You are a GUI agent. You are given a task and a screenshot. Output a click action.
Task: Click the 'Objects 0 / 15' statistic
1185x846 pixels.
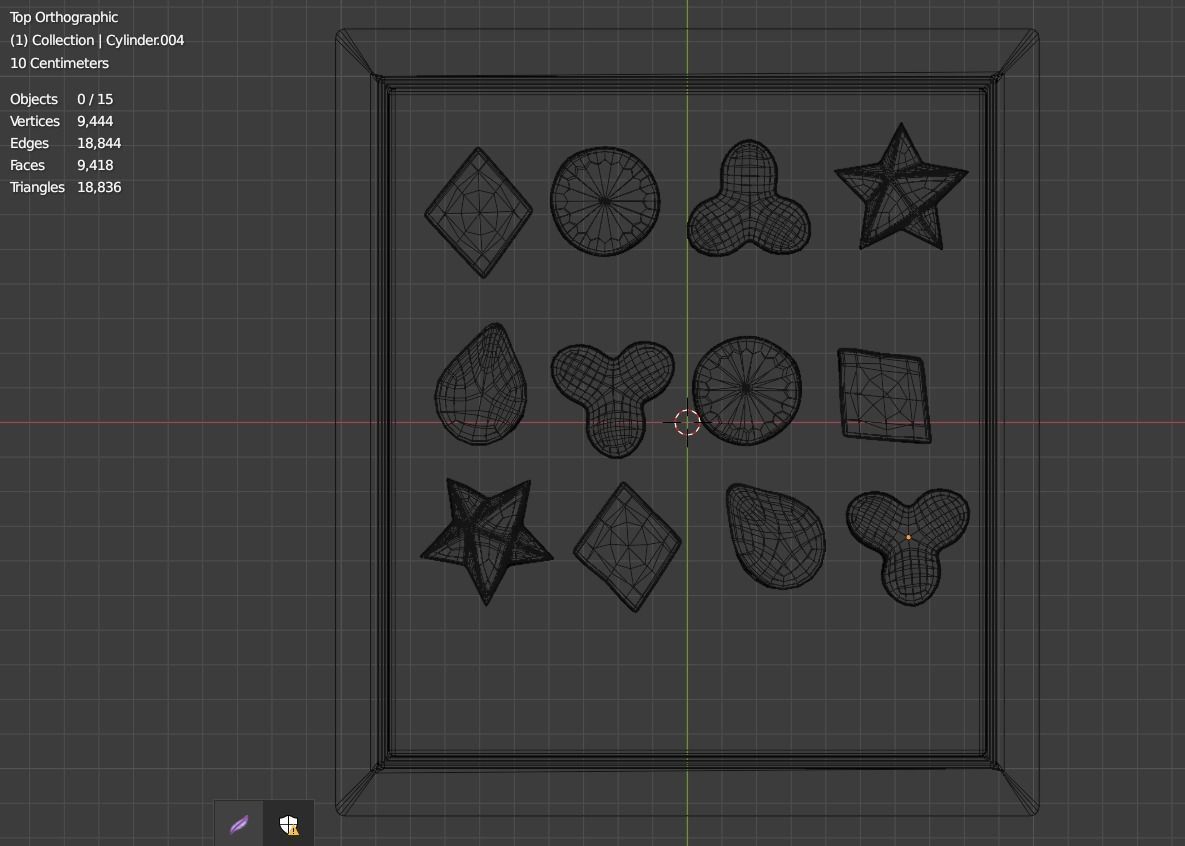(61, 99)
